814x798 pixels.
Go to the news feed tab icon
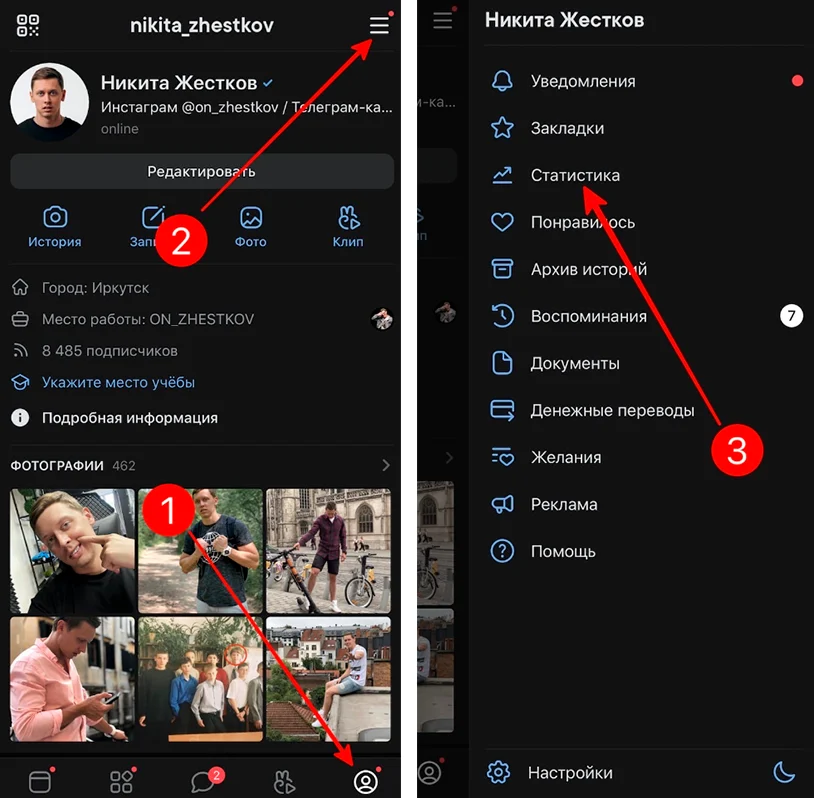(x=40, y=781)
